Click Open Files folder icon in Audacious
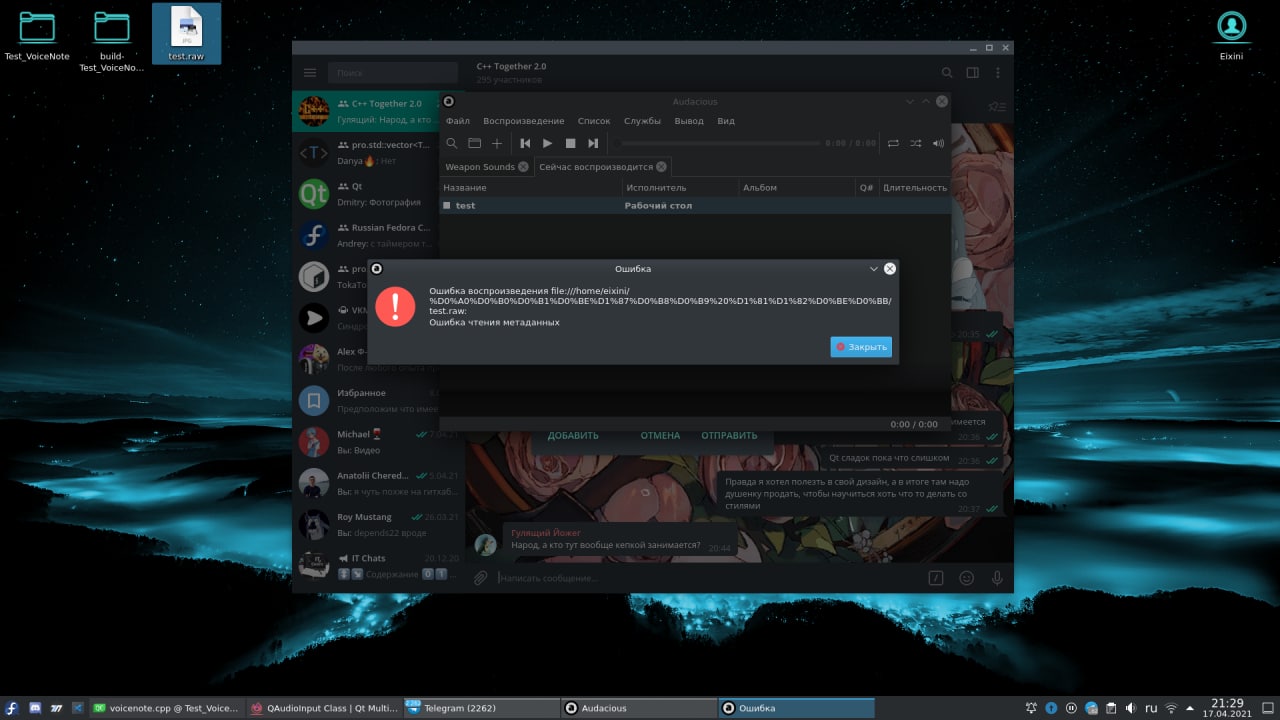Viewport: 1280px width, 720px height. (x=475, y=144)
